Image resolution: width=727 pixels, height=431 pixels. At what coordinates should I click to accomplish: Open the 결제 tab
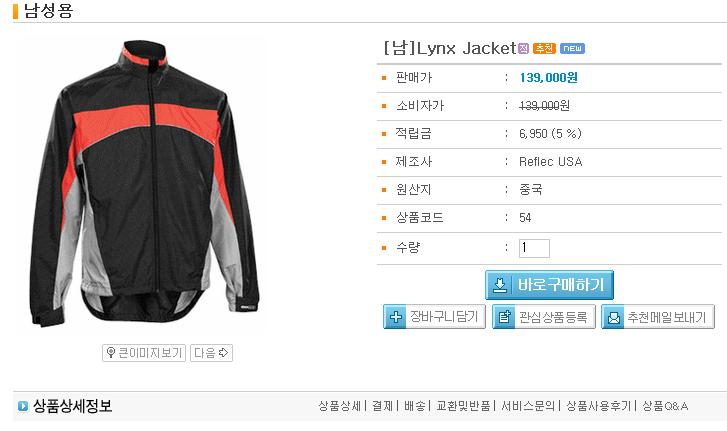point(382,406)
